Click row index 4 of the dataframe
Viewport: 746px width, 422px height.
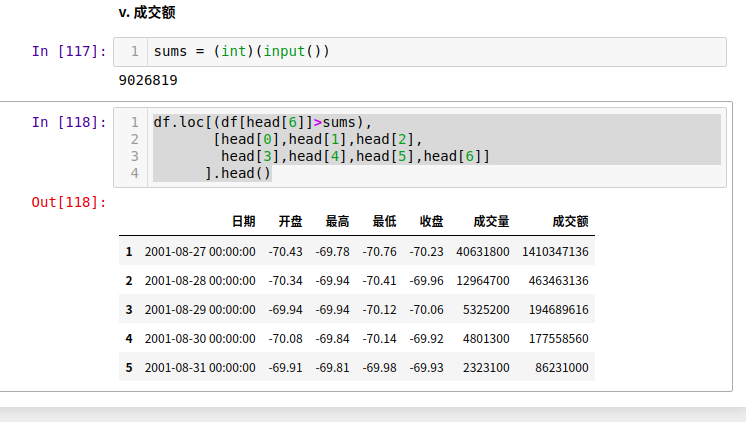click(129, 339)
